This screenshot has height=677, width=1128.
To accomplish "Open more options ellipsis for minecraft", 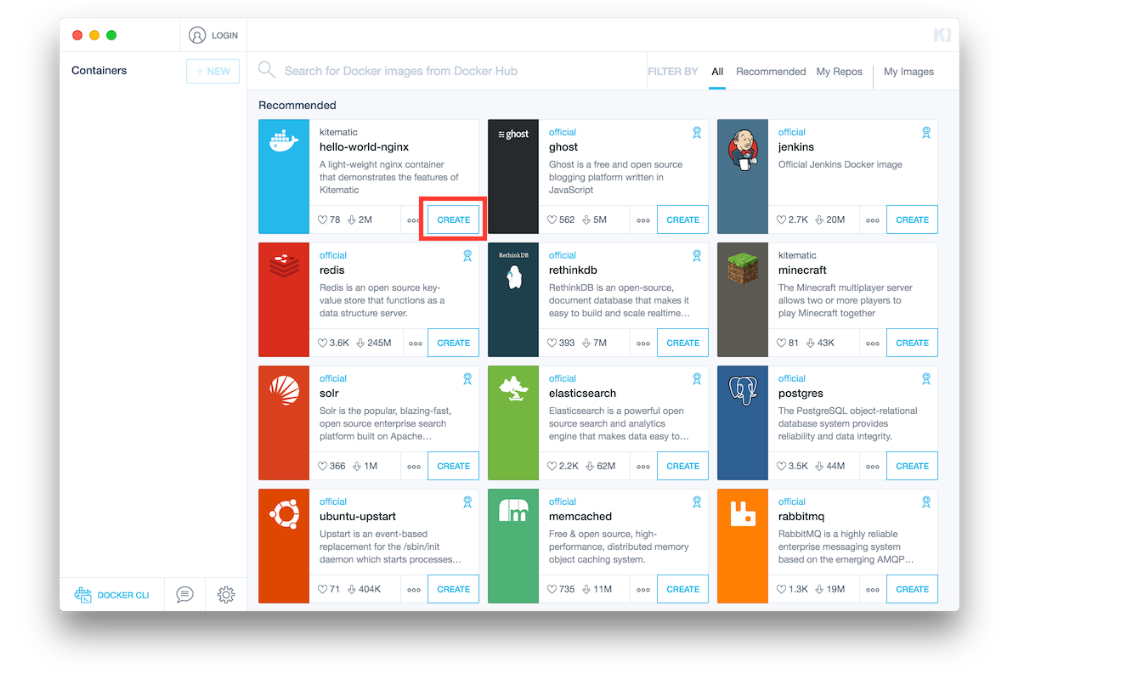I will pos(873,343).
